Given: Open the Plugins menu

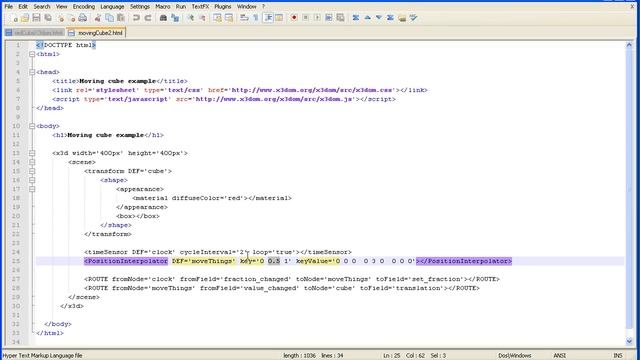Looking at the screenshot, I should [x=223, y=7].
